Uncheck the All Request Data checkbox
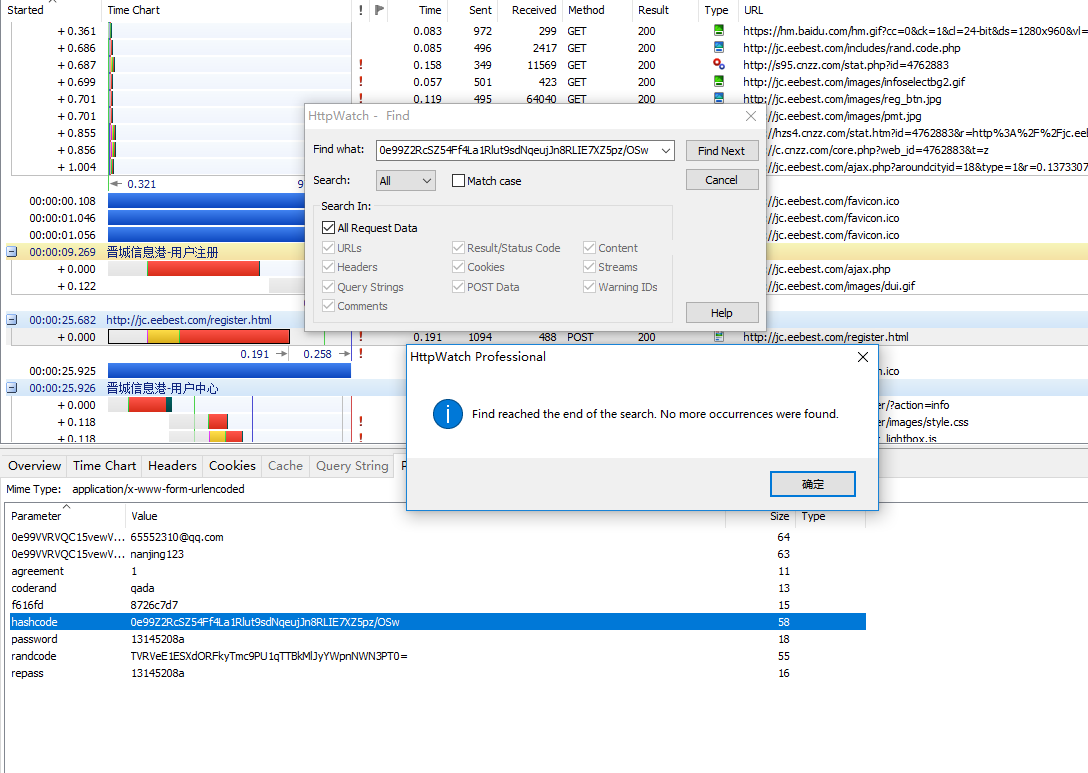The height and width of the screenshot is (773, 1088). tap(329, 228)
